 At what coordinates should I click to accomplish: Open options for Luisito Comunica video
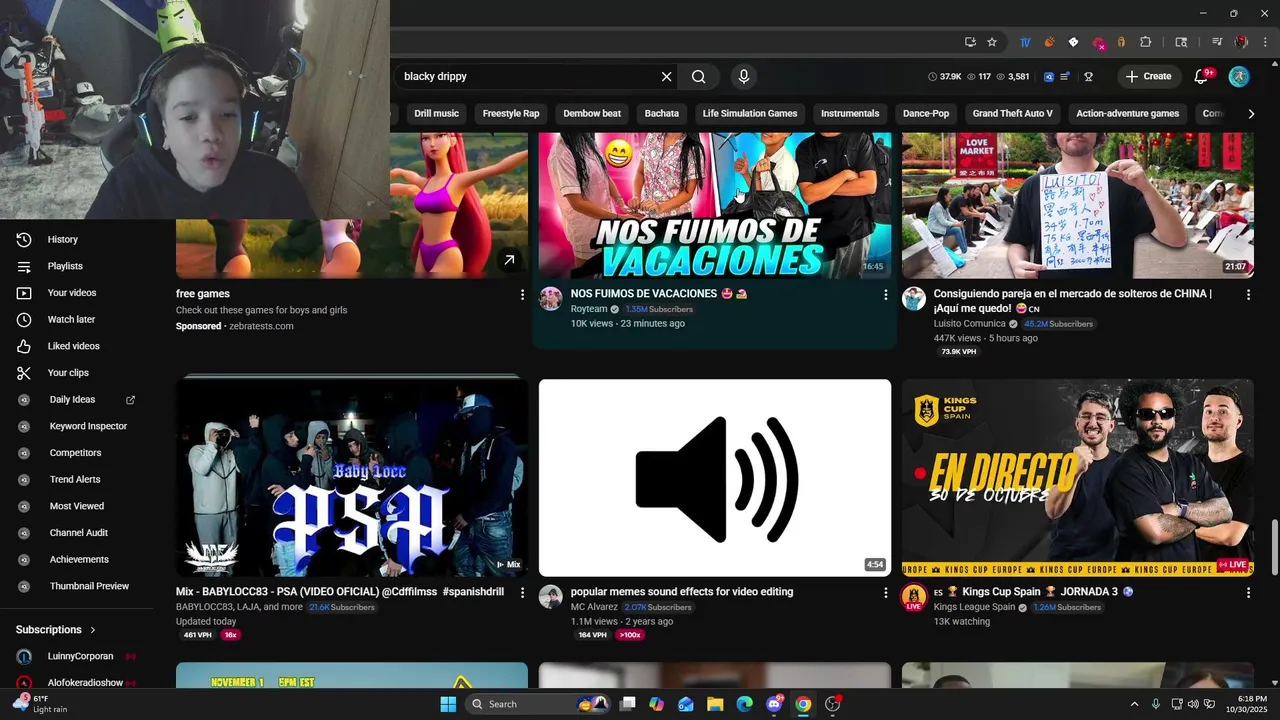tap(1248, 295)
